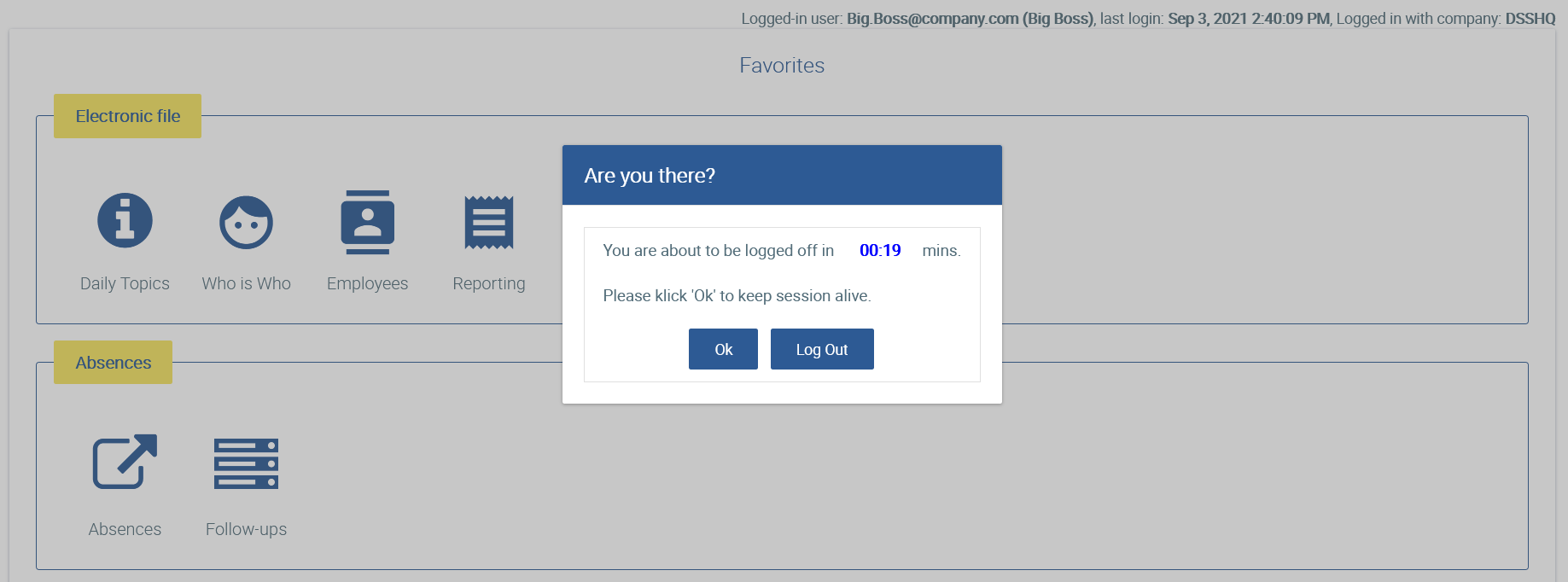Open the Absences external link icon

[x=125, y=462]
